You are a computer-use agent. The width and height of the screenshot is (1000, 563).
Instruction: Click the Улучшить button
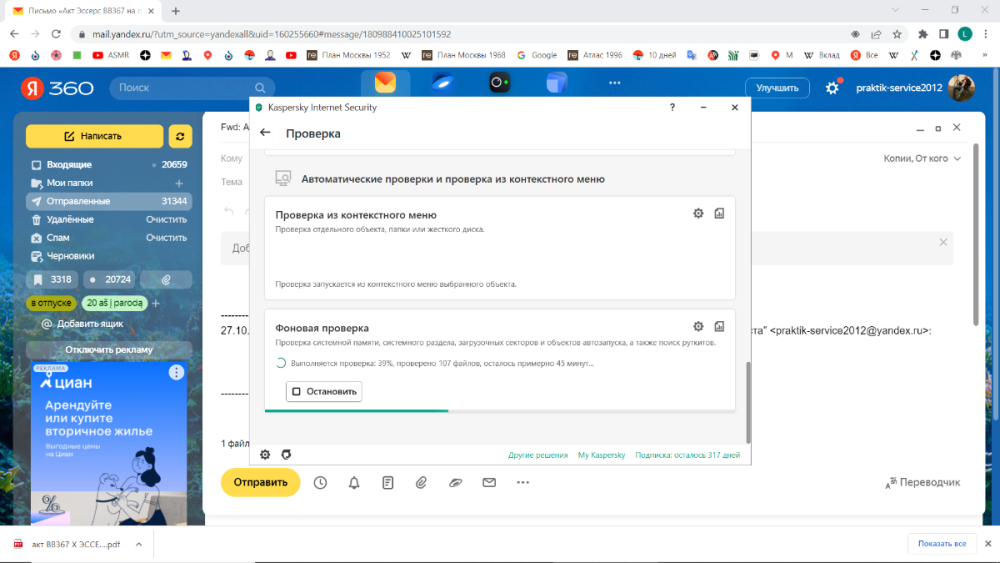point(777,88)
